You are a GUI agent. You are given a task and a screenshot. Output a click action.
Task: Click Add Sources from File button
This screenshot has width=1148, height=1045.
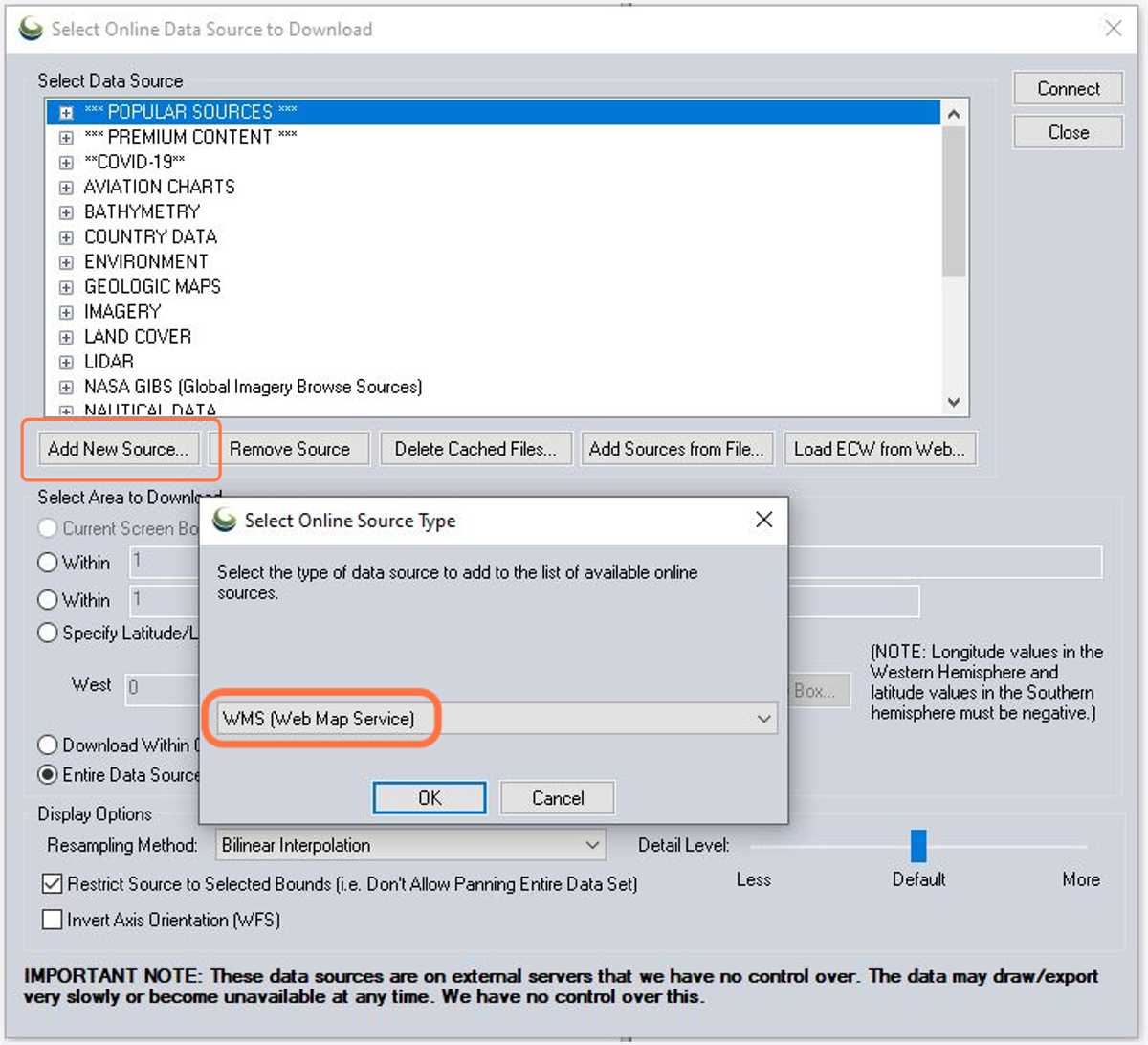click(x=676, y=449)
